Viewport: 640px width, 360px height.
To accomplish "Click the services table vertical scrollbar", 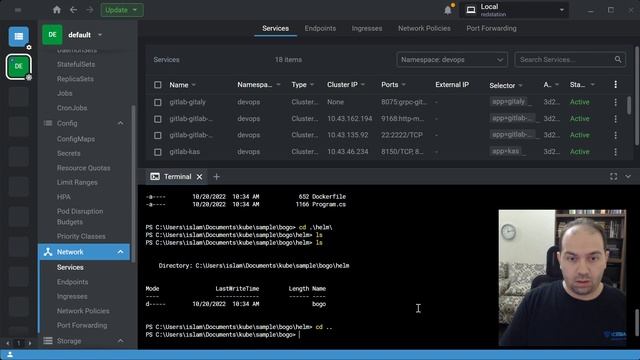I will 629,105.
